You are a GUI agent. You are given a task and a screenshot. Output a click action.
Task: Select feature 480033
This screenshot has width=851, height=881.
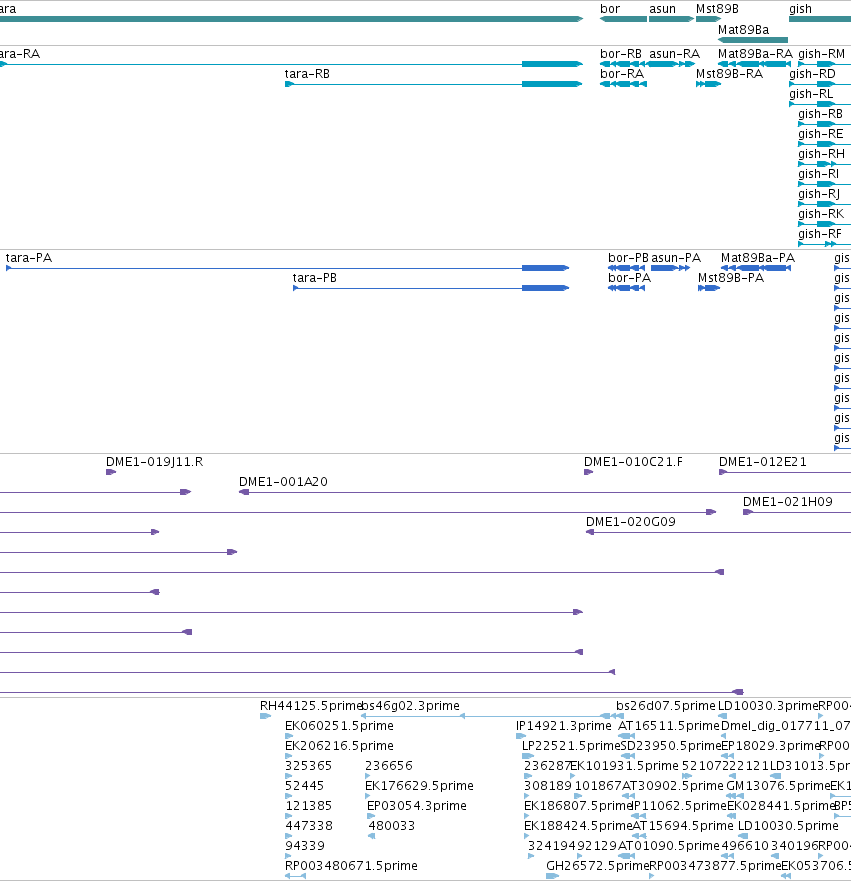coord(371,836)
